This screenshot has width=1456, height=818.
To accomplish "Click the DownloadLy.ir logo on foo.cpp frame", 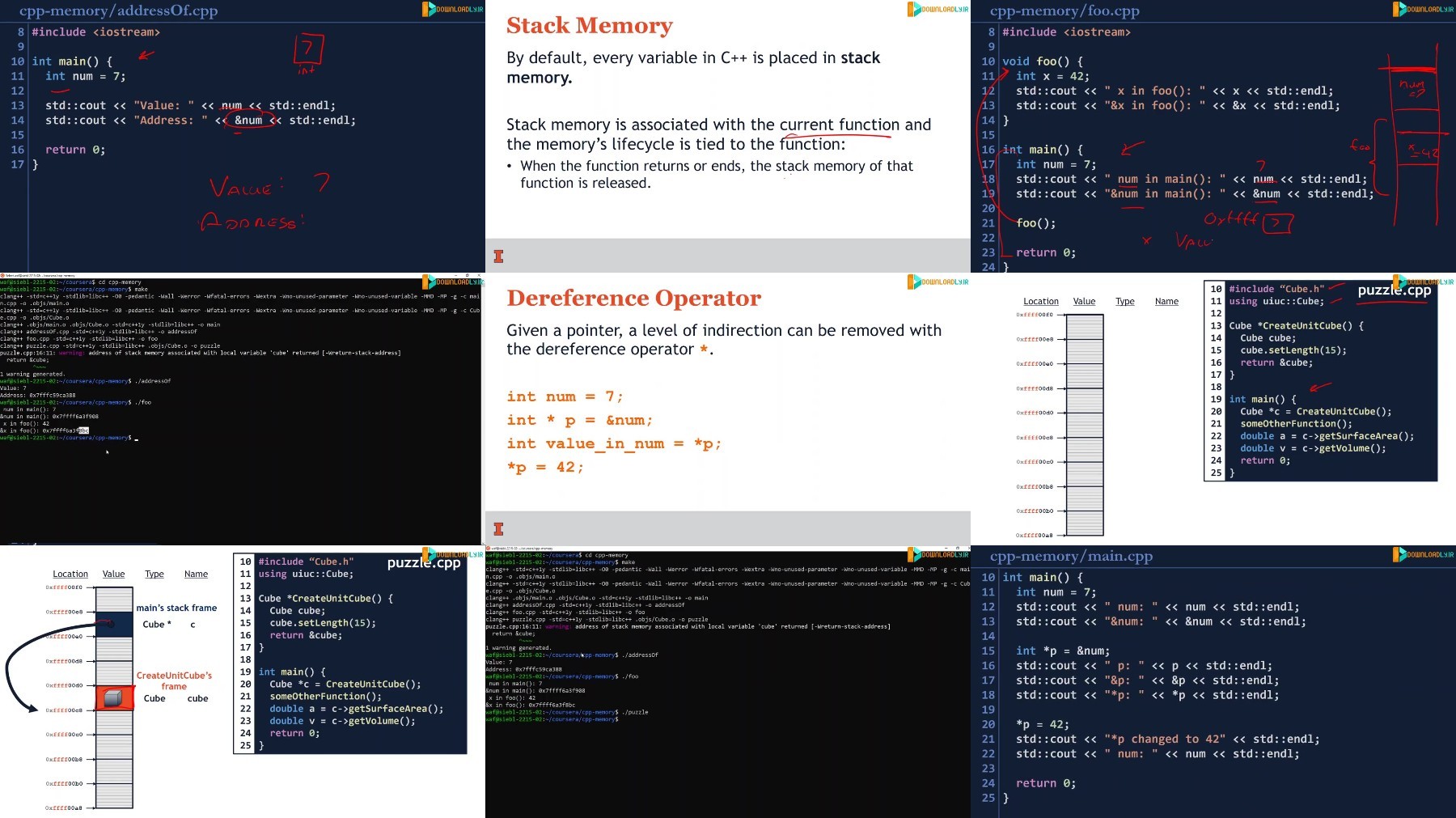I will coord(1424,9).
